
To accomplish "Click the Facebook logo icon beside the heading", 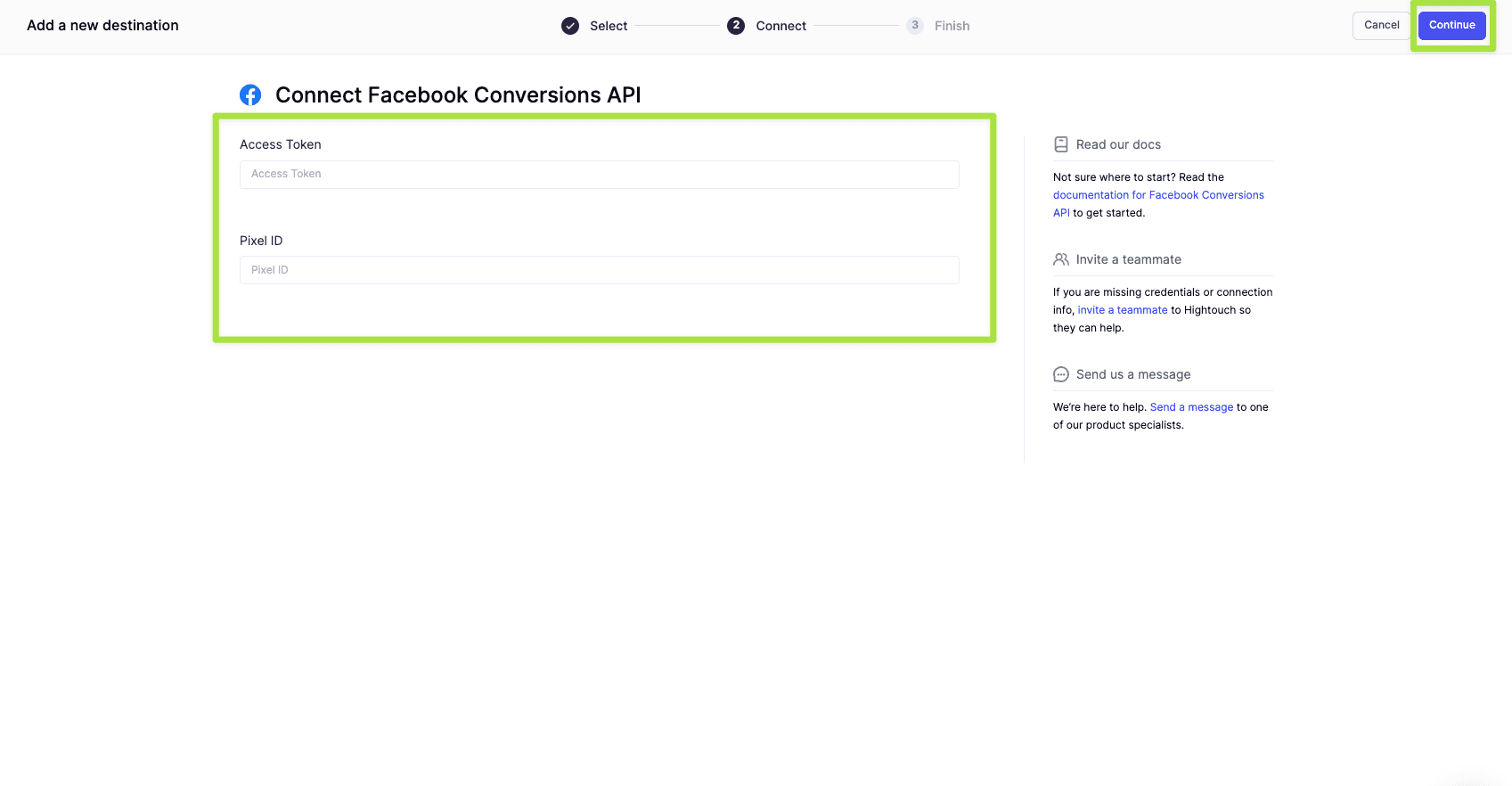I will (250, 95).
